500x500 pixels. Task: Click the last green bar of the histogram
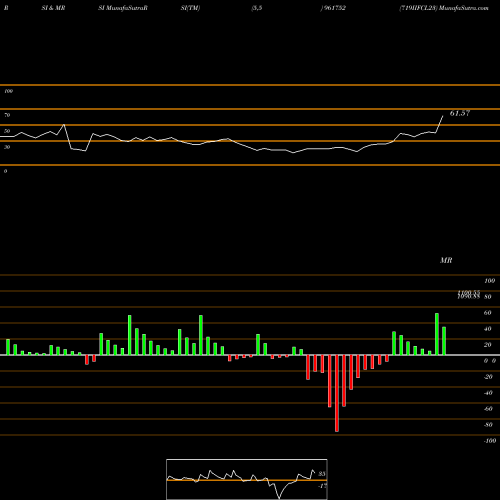click(444, 341)
